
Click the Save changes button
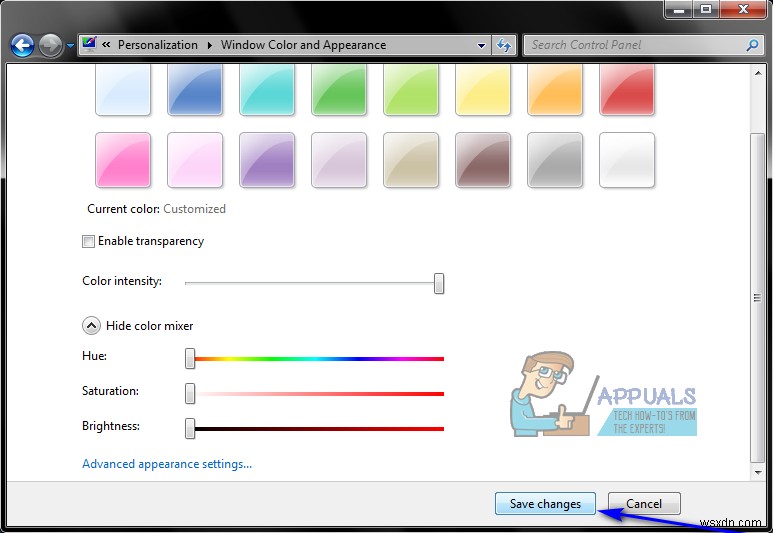pyautogui.click(x=545, y=503)
